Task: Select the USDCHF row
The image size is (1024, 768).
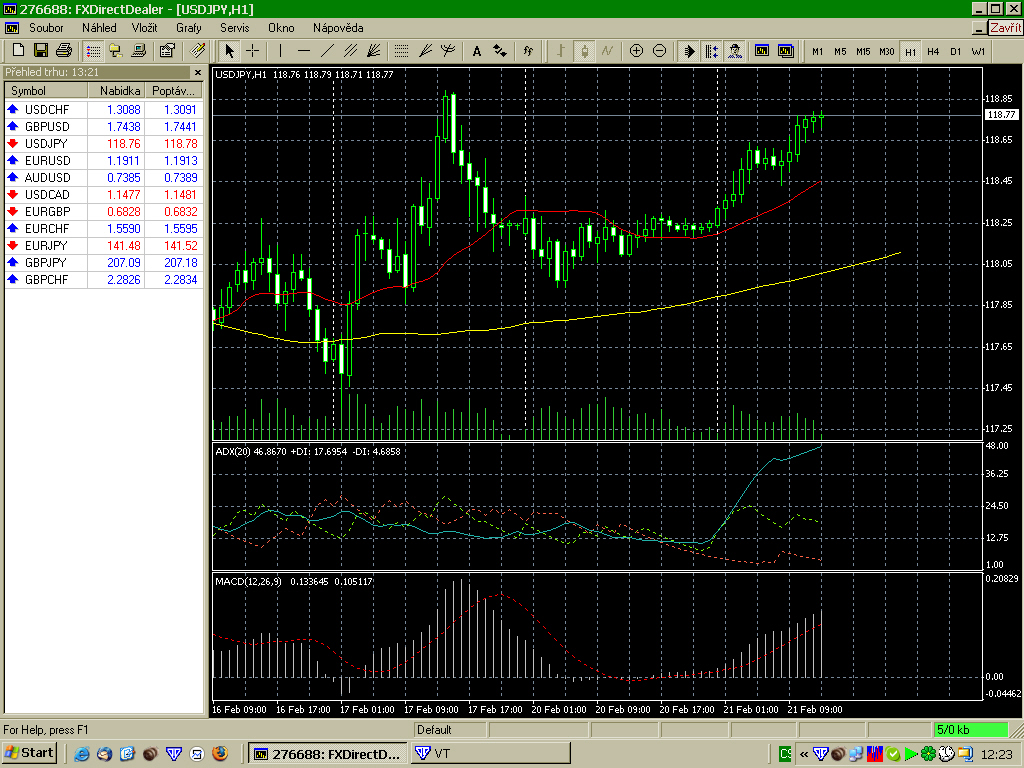Action: [104, 110]
